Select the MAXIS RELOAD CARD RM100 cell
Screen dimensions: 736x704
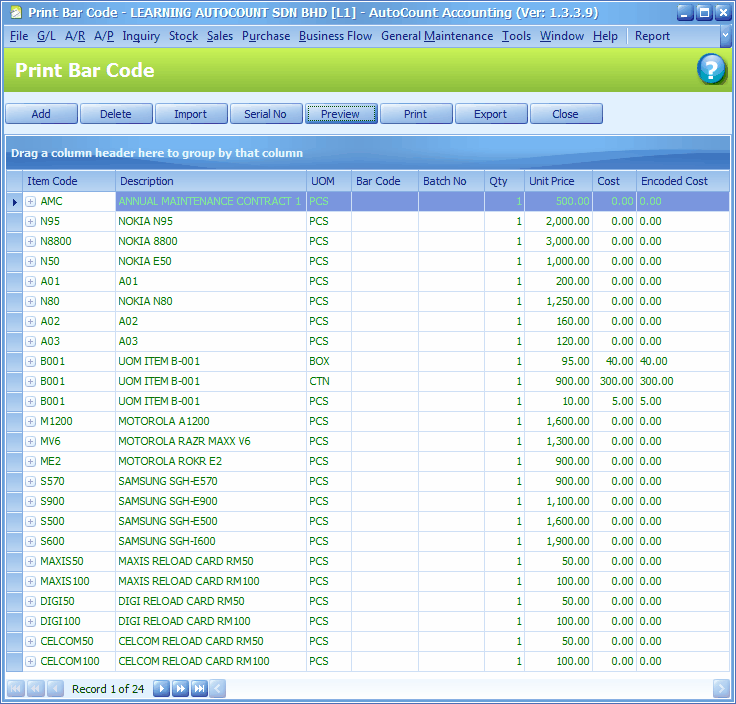coord(211,582)
